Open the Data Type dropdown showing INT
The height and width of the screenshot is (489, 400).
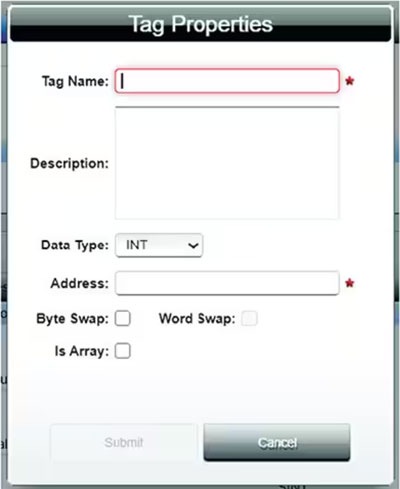pos(159,245)
